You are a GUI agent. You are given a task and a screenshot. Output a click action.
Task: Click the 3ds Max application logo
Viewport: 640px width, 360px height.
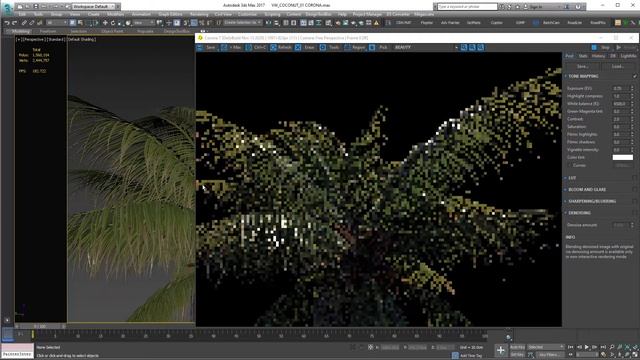7,8
